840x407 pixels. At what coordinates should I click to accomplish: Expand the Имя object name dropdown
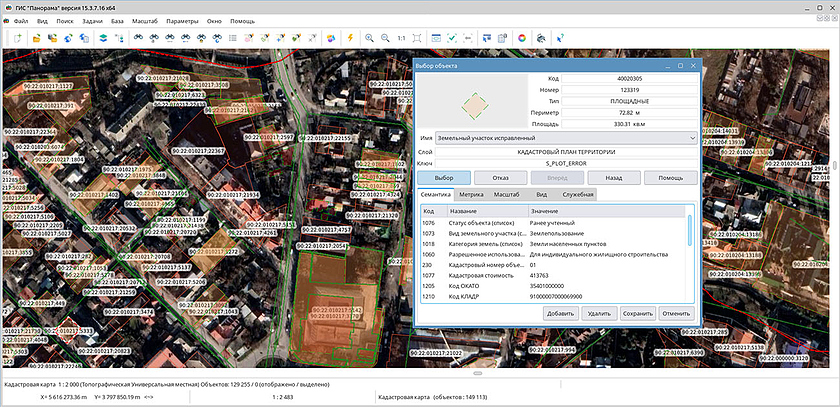point(693,137)
